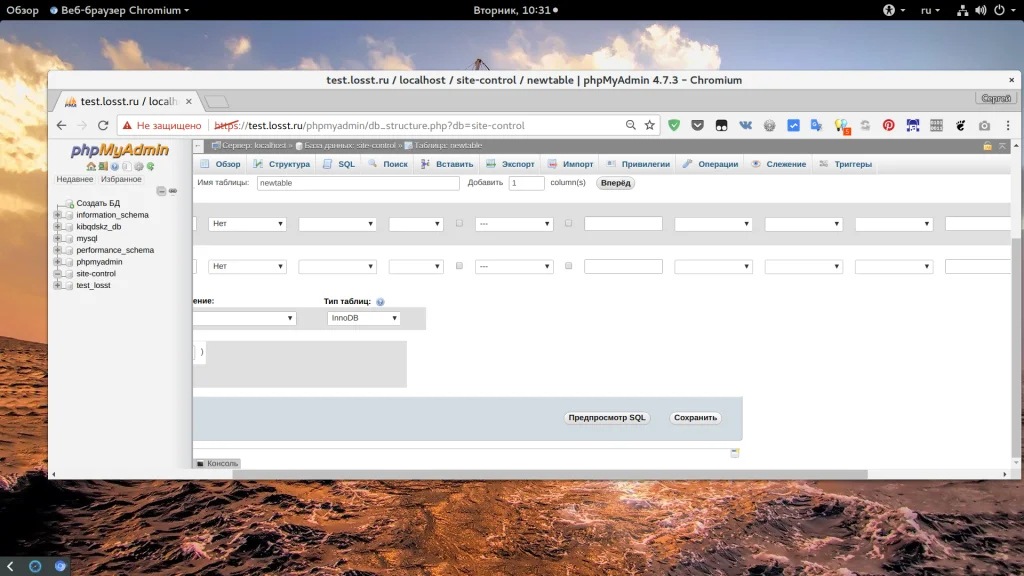Screen dimensions: 1024x576
Task: Open the VK extension icon
Action: pos(745,126)
